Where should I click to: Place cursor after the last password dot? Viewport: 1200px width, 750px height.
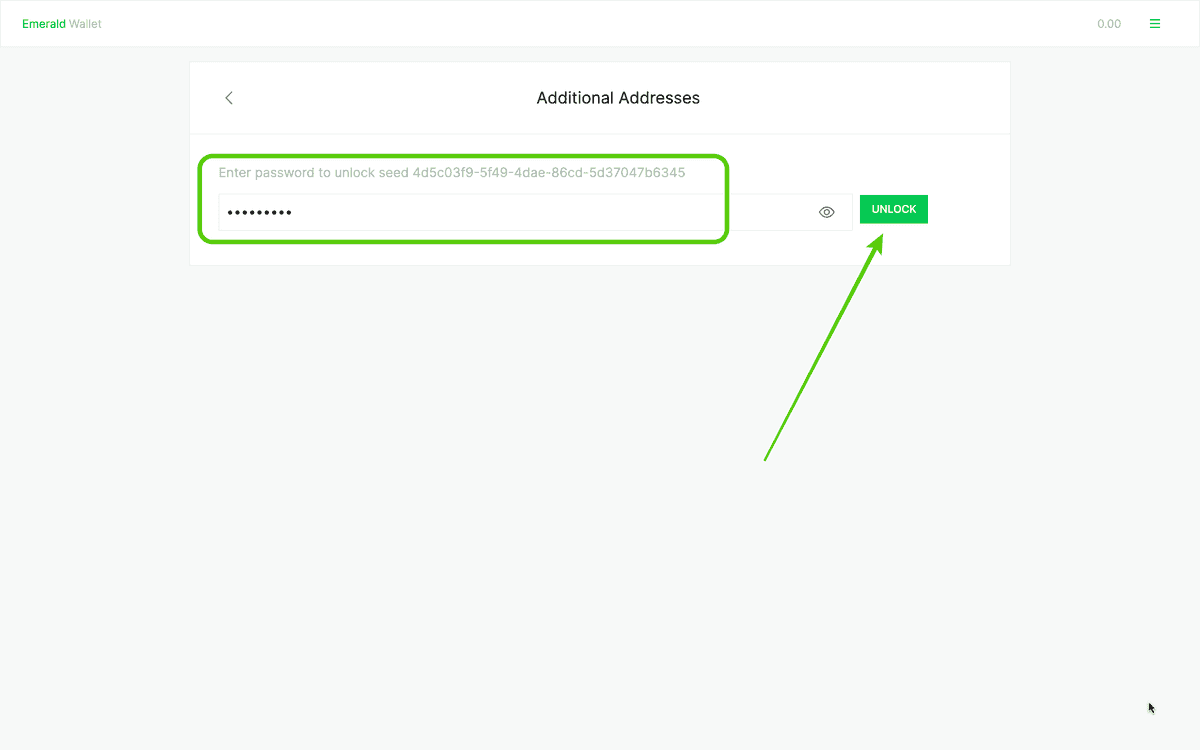[x=293, y=212]
